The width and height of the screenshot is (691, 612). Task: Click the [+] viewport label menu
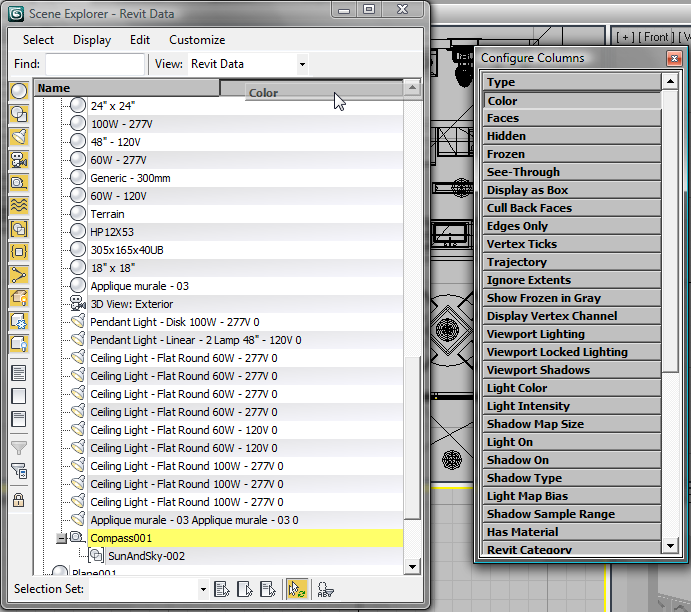625,37
